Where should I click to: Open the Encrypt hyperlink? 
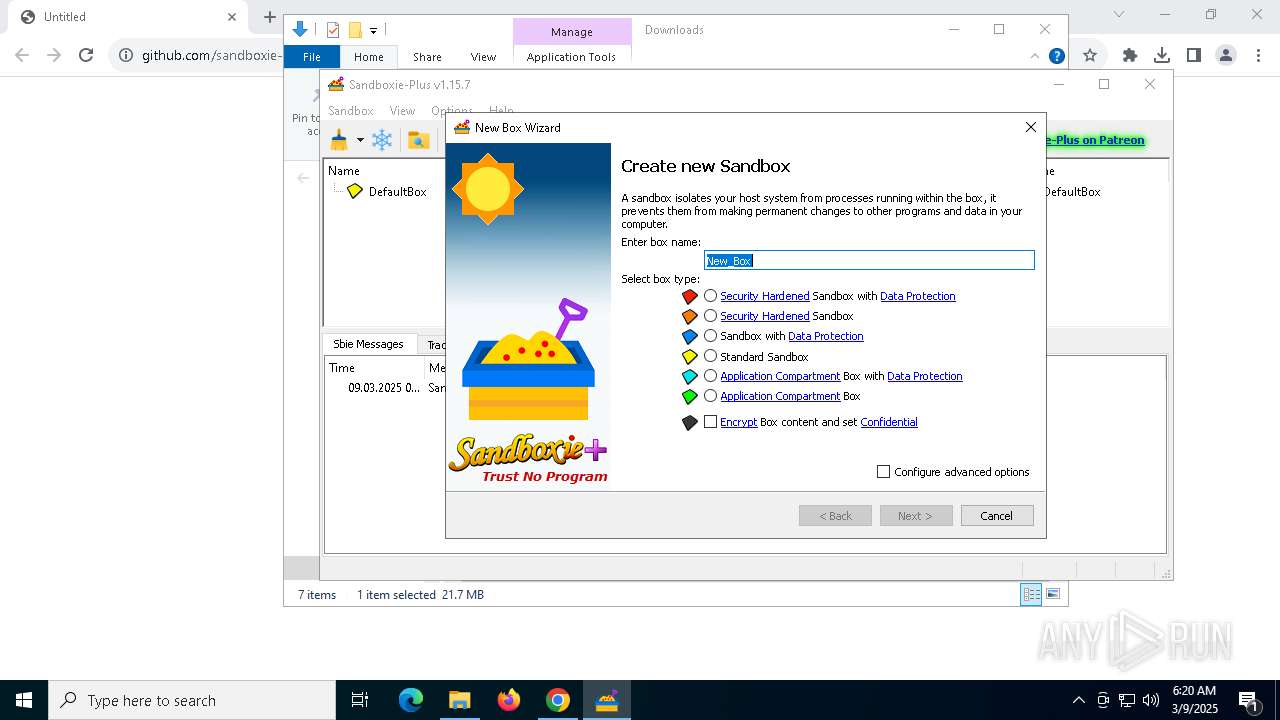[739, 422]
